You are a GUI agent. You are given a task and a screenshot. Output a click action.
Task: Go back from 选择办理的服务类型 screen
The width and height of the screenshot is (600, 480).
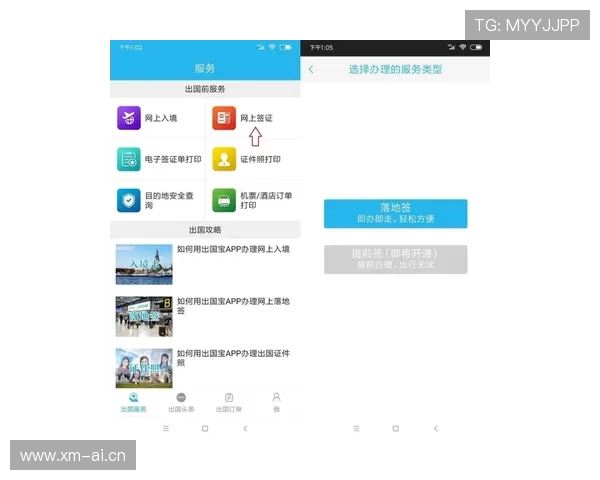311,69
